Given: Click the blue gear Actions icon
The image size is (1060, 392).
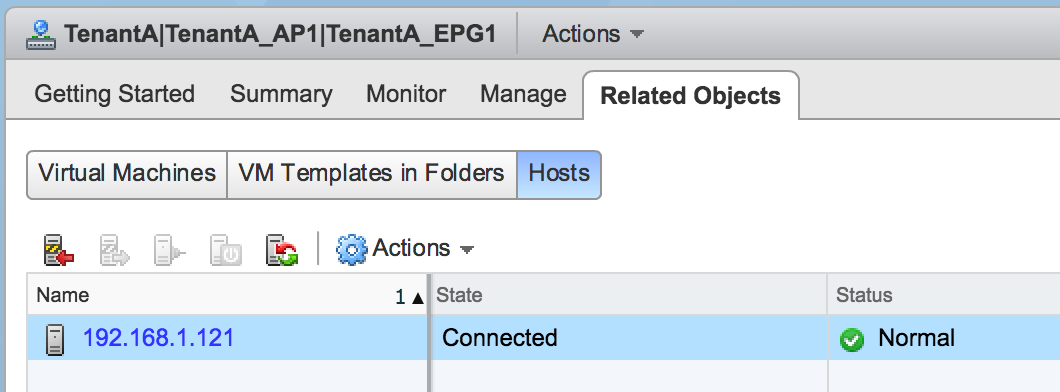Looking at the screenshot, I should pos(352,249).
